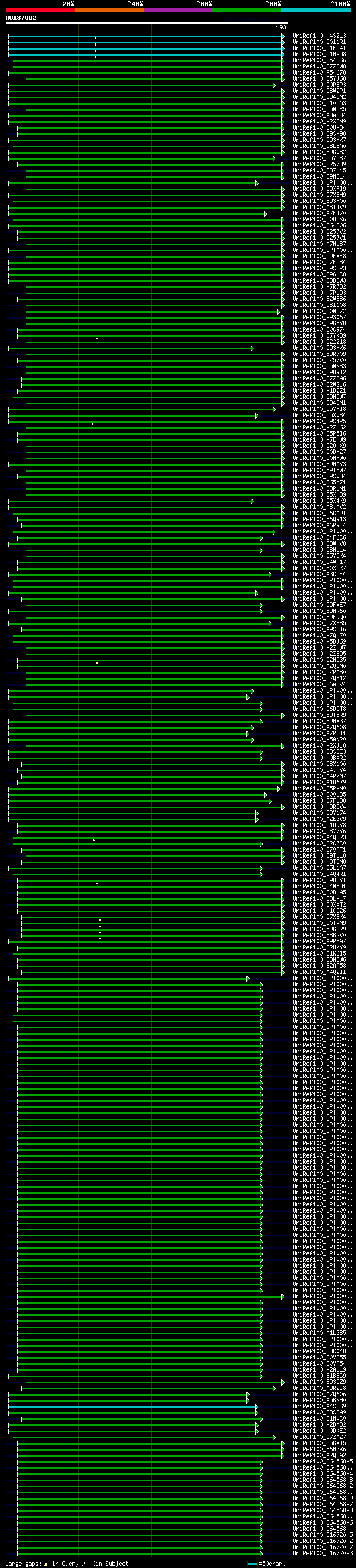Select the UniRef100_A7R7D2 label
This screenshot has height=1568, width=356.
[319, 286]
